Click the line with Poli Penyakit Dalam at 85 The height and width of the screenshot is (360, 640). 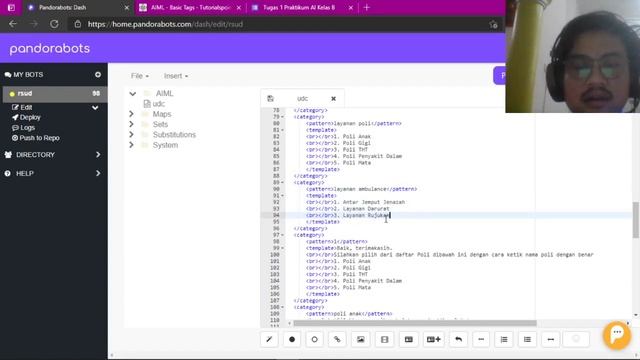[354, 156]
